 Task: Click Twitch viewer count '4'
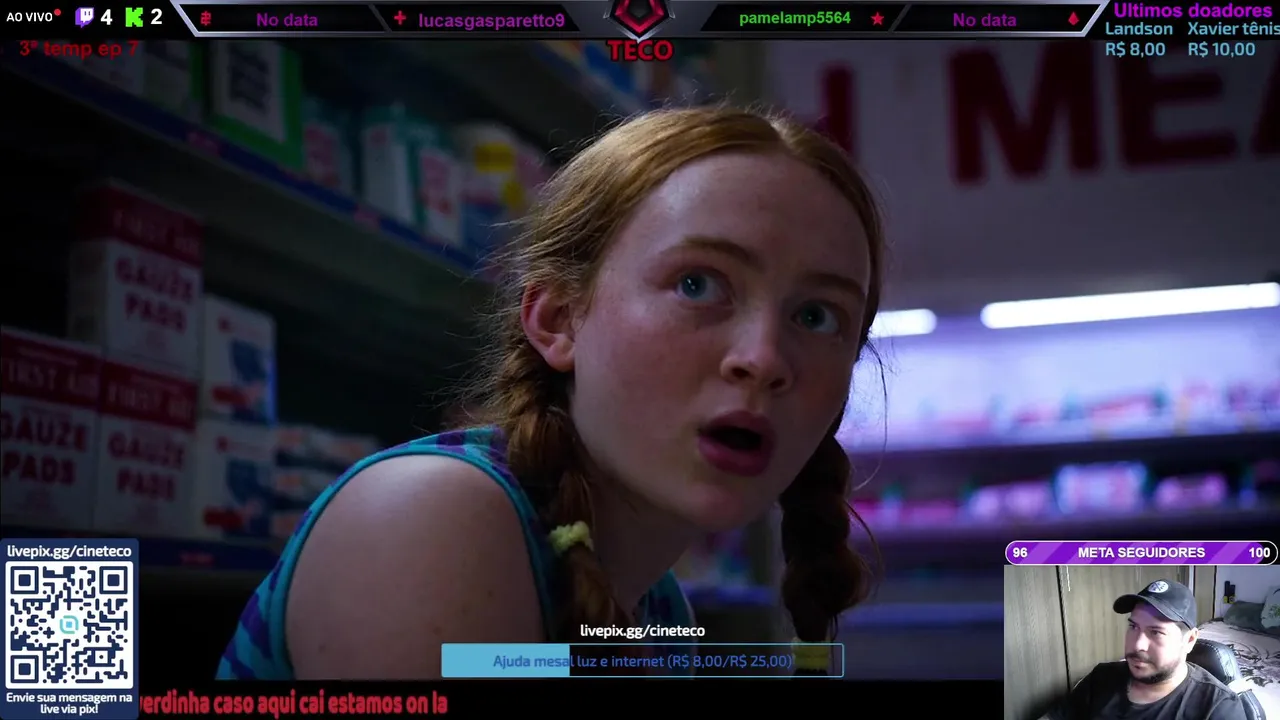click(106, 17)
